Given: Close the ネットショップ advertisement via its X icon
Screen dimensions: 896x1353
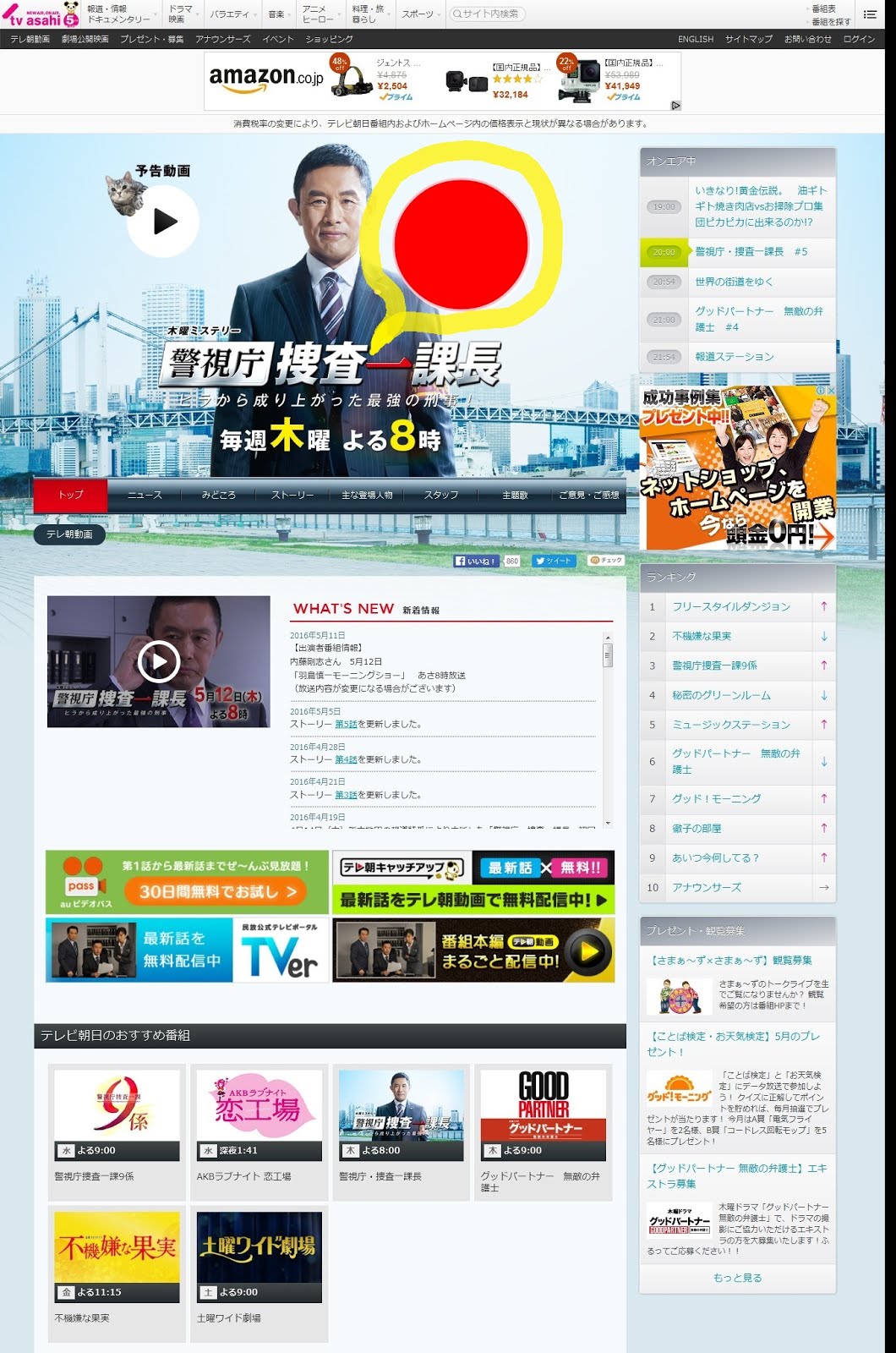Looking at the screenshot, I should 830,391.
